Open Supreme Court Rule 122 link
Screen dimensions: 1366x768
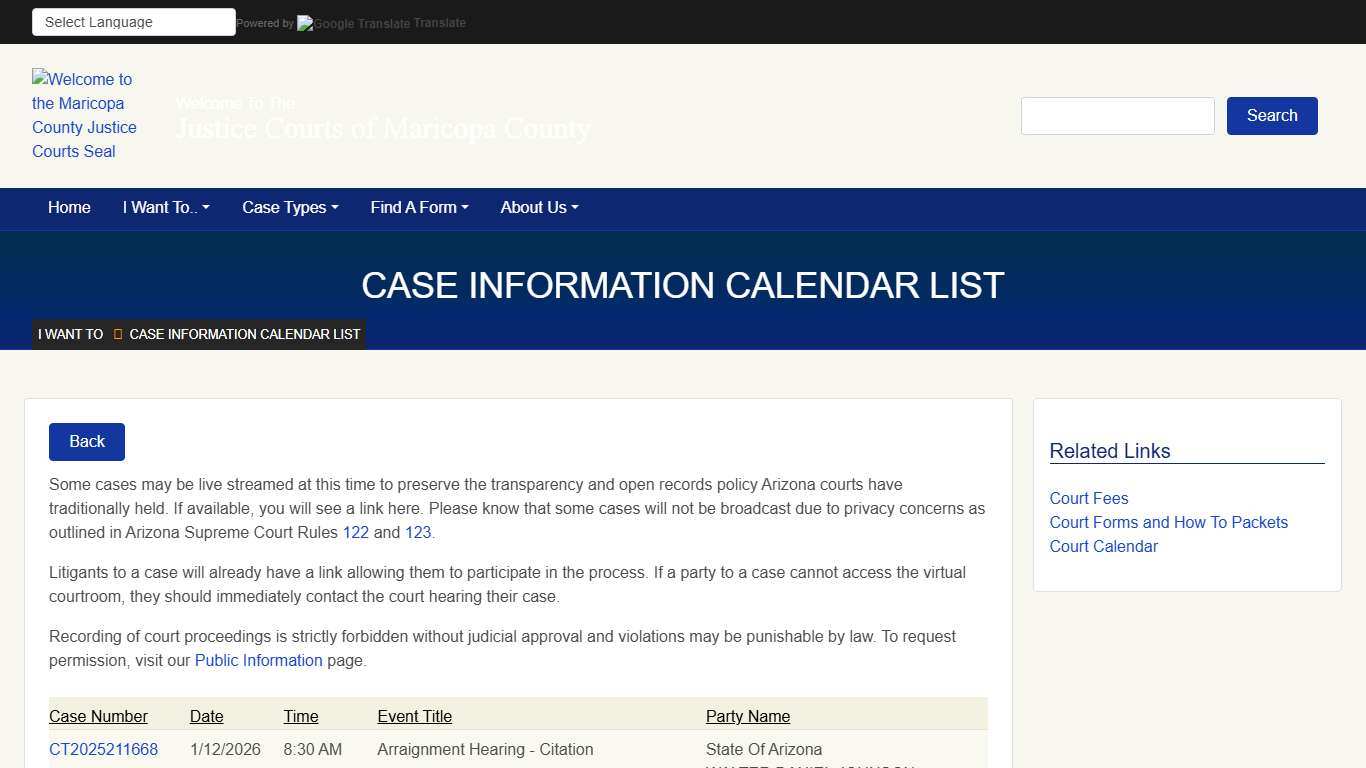(356, 532)
